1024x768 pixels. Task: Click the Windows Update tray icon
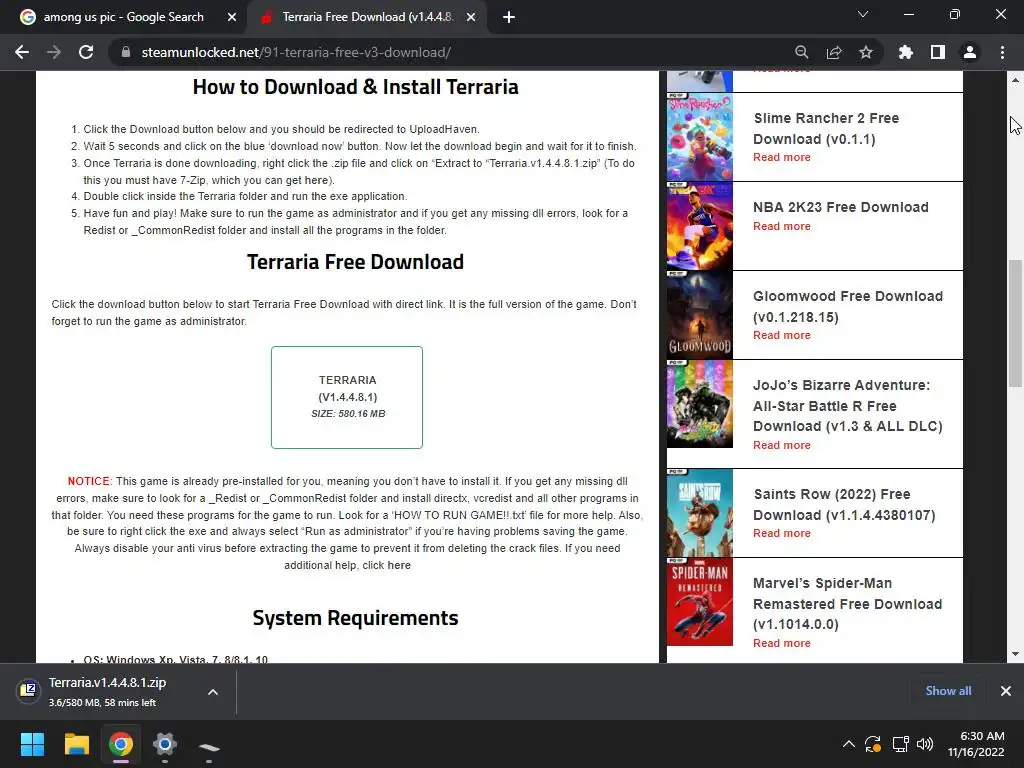pyautogui.click(x=873, y=744)
